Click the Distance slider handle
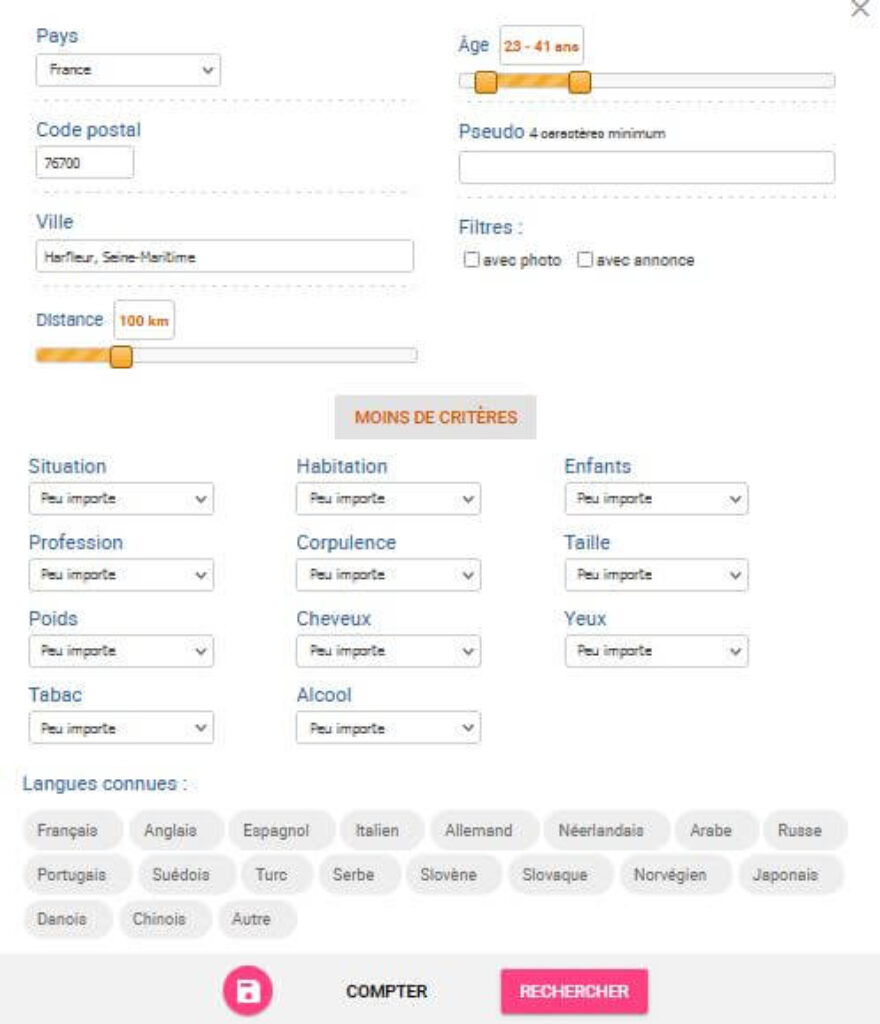Viewport: 880px width, 1024px height. [121, 358]
